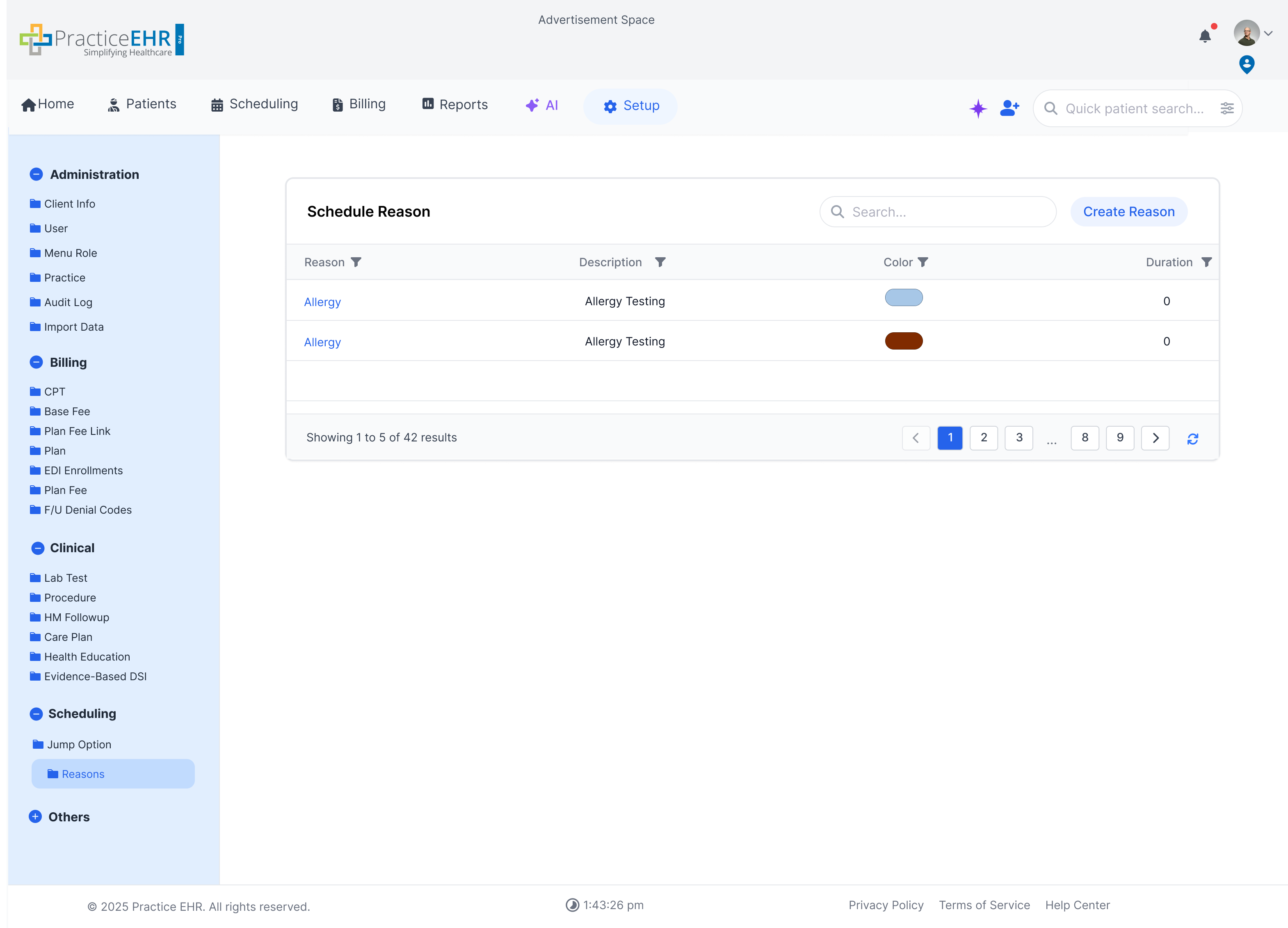Screen dimensions: 1288x928
Task: Click the brown Allergy color swatch
Action: 904,341
